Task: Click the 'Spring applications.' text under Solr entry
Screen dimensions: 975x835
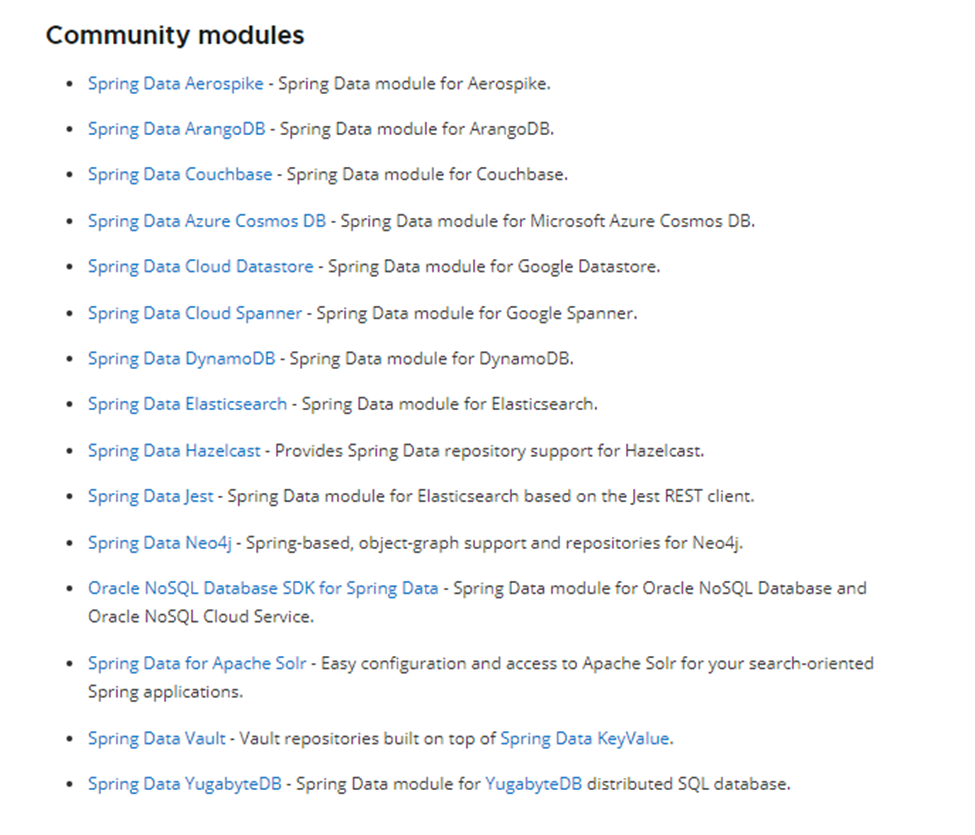Action: [x=165, y=692]
